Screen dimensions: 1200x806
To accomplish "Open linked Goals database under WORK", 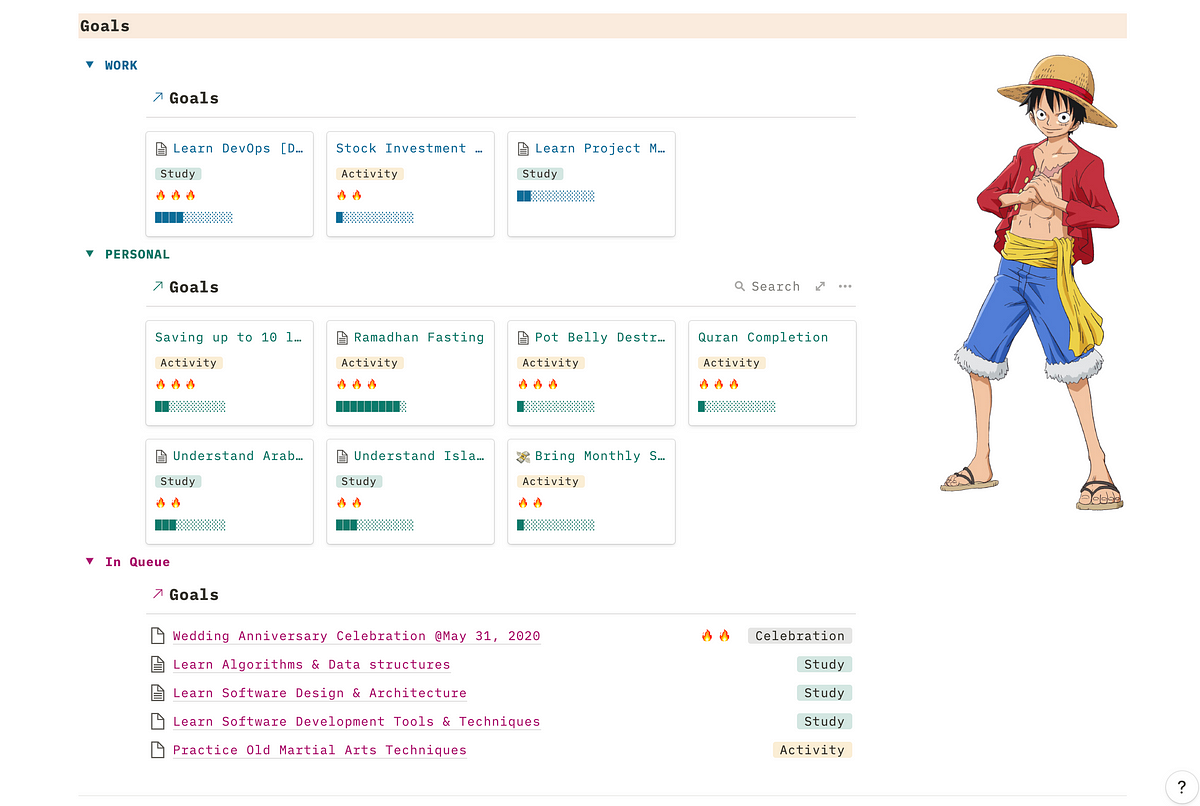I will pos(194,98).
